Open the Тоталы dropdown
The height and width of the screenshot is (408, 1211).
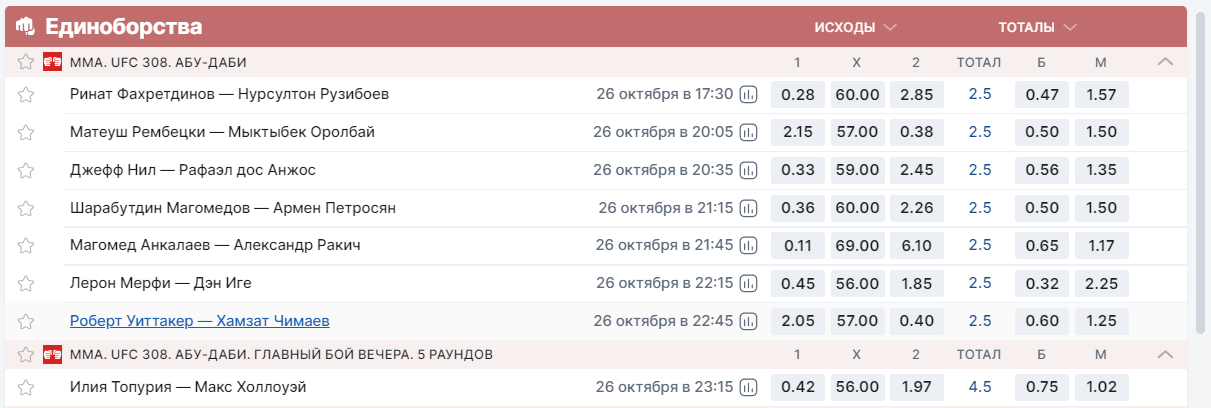coord(1037,27)
